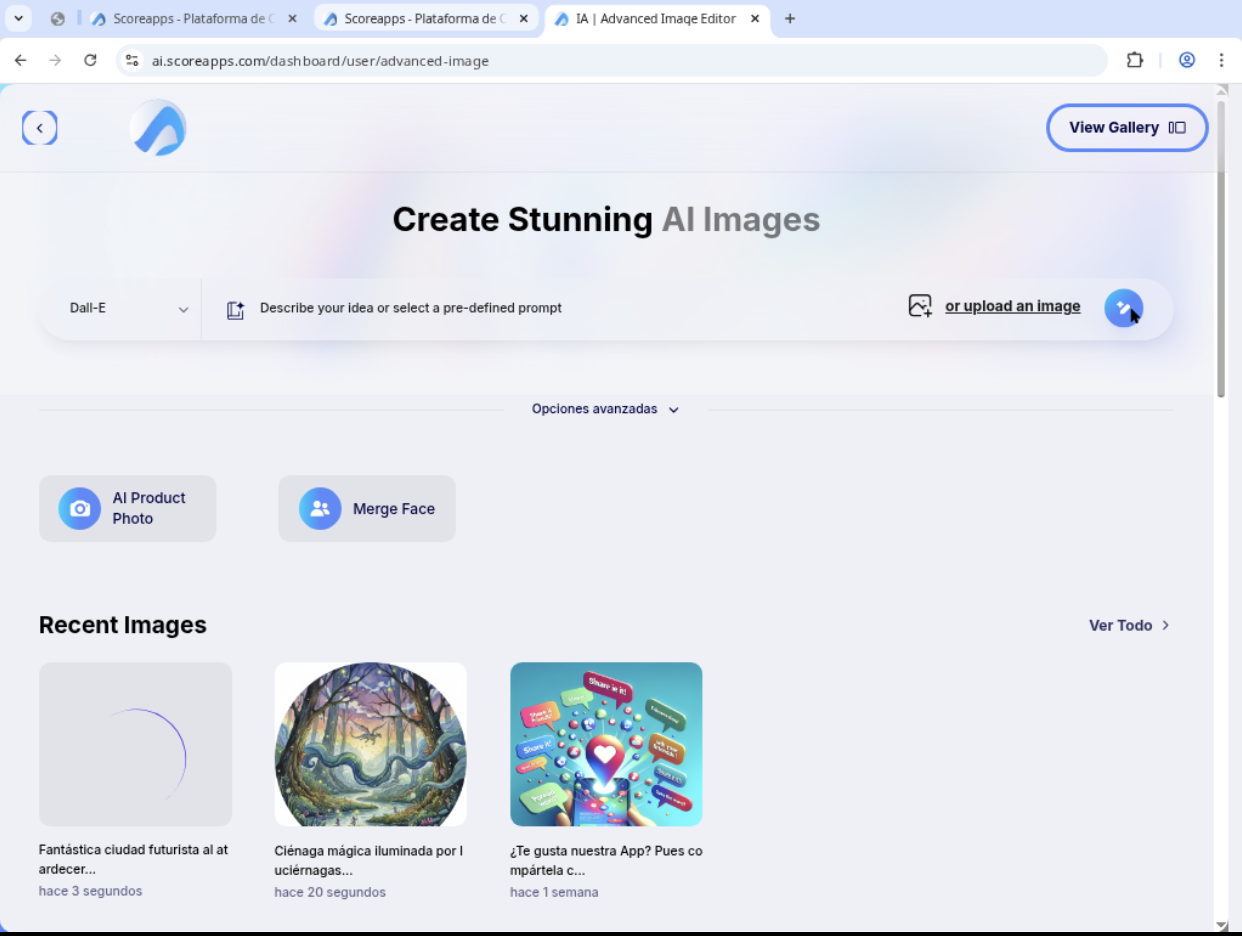Click the magic wand generate button
Screen dimensions: 1242x936
(x=1123, y=308)
